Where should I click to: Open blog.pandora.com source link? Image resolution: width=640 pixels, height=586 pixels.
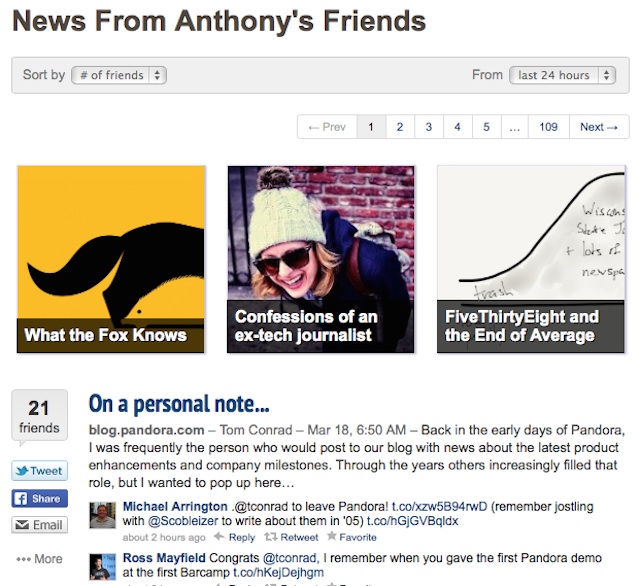point(147,430)
